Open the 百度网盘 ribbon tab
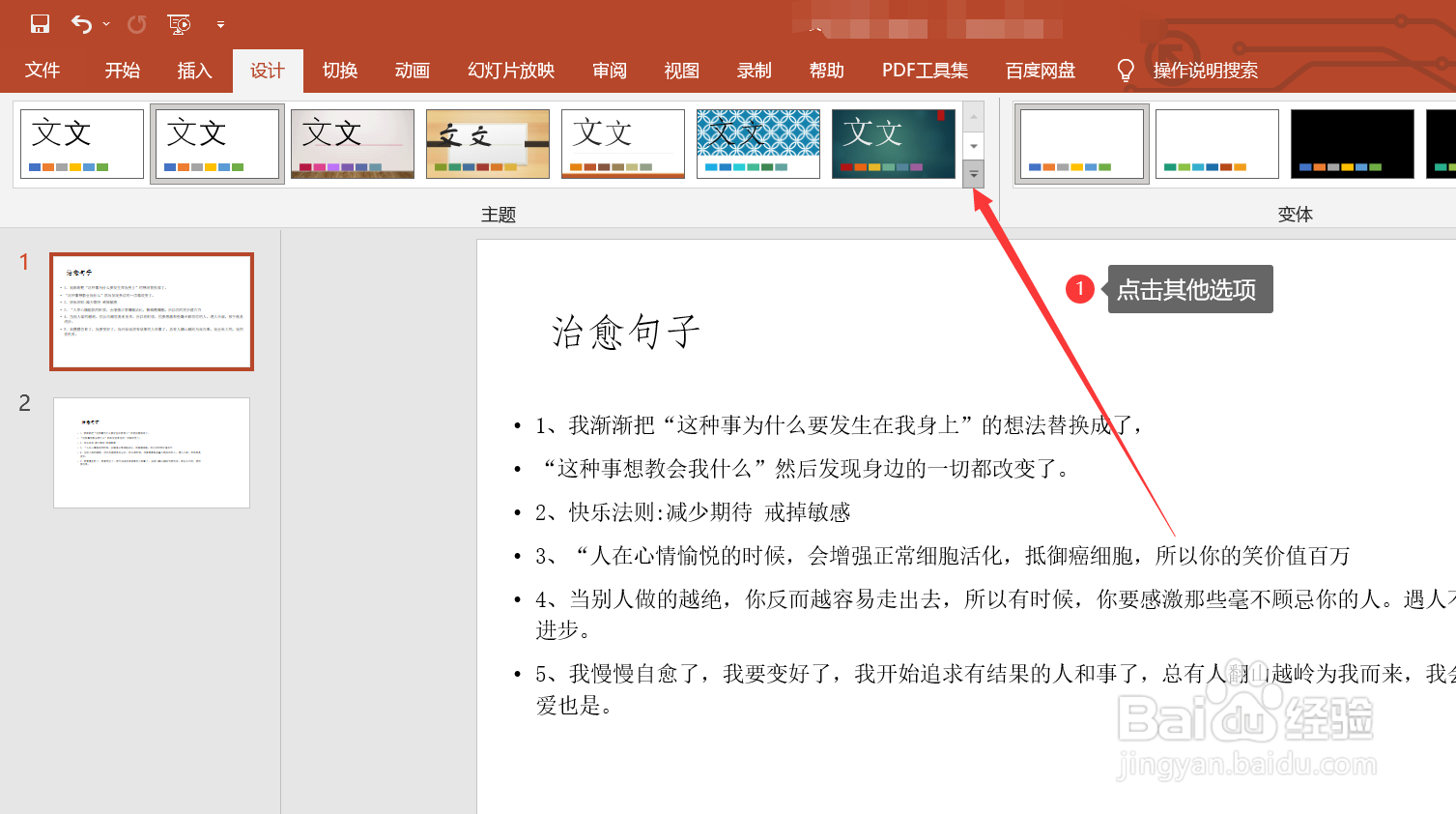Viewport: 1456px width, 814px height. (x=1041, y=71)
